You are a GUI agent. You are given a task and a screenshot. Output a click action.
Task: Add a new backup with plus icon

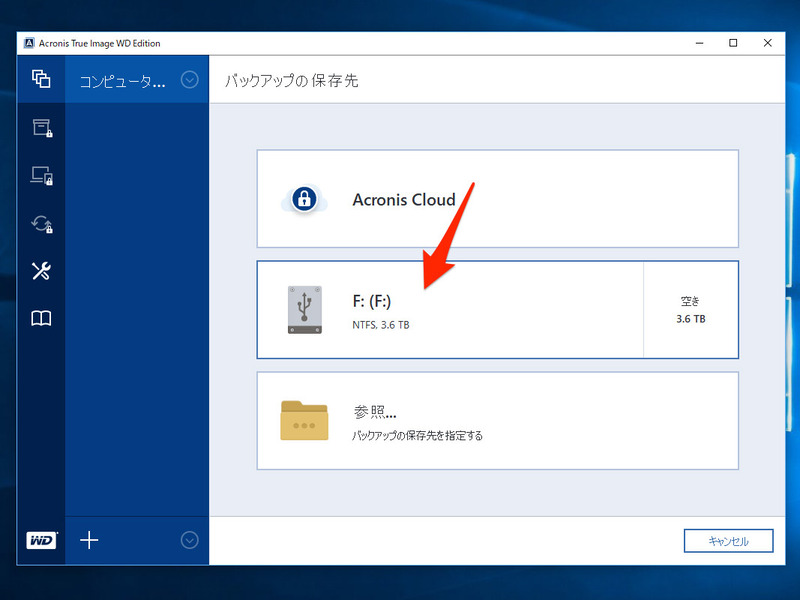(x=89, y=540)
